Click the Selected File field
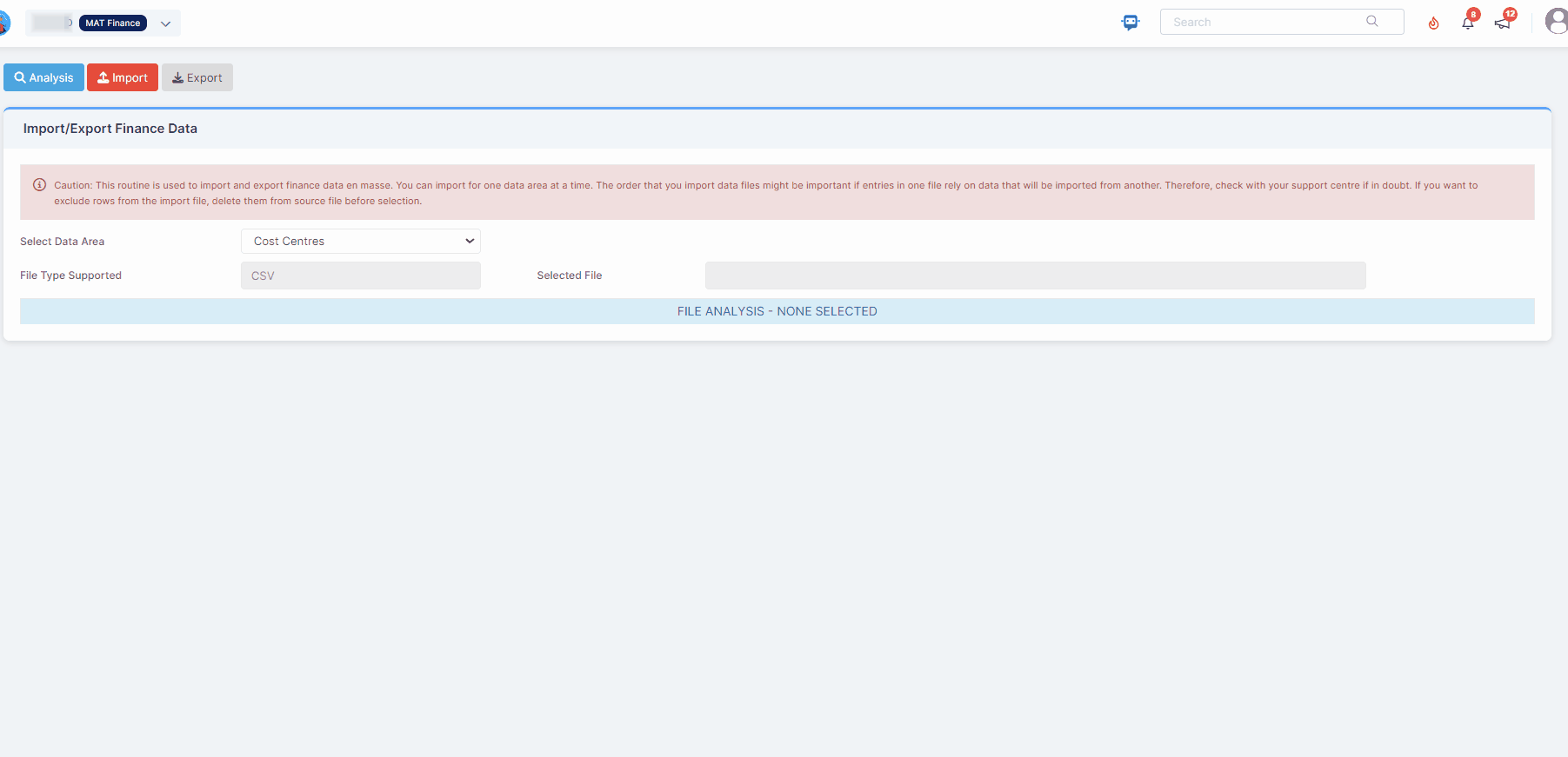The image size is (1568, 757). coord(1036,276)
